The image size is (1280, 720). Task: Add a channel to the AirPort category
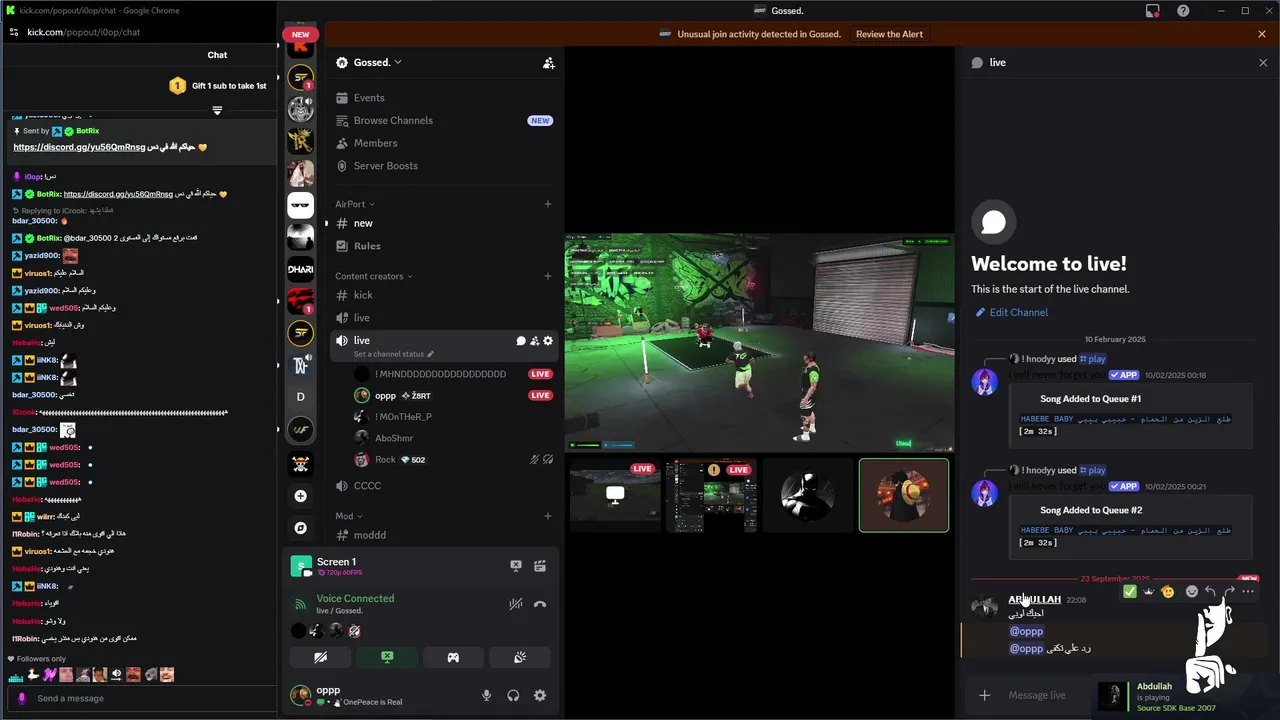tap(547, 204)
